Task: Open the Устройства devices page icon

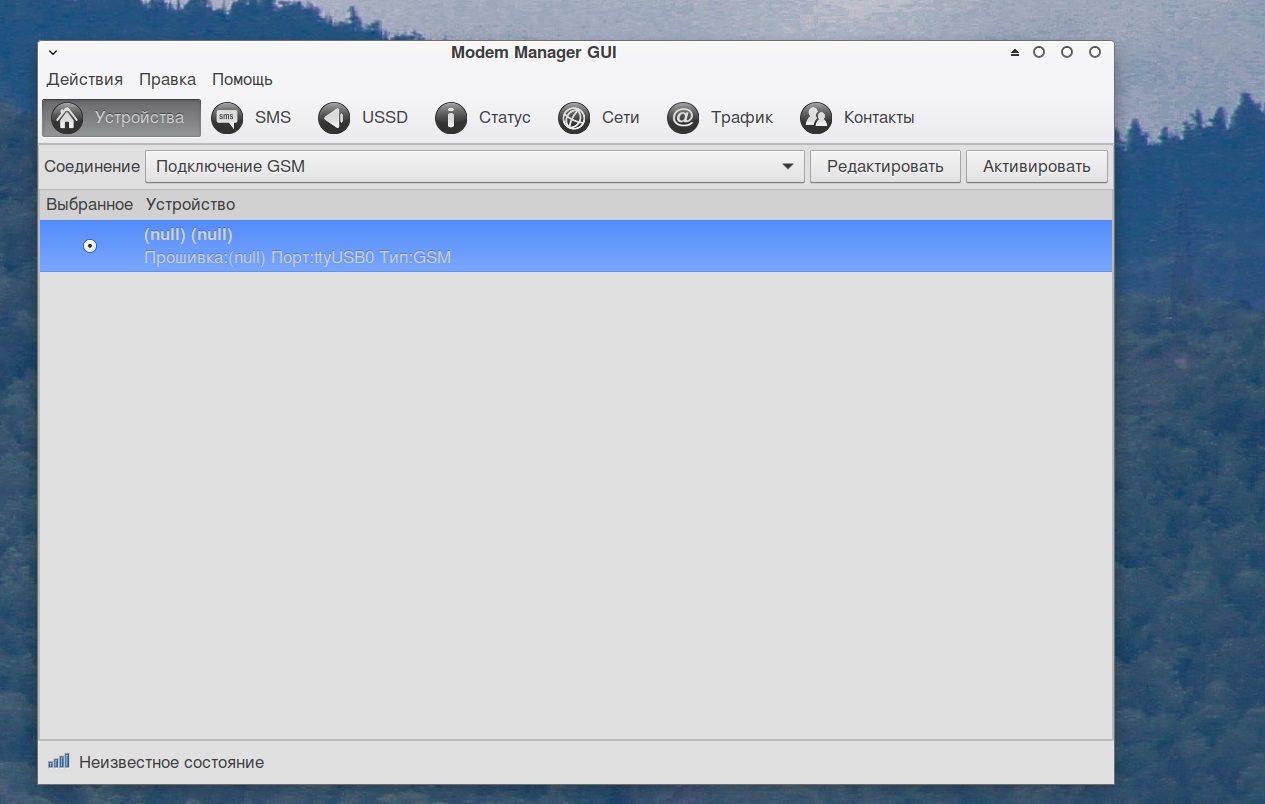Action: click(67, 118)
